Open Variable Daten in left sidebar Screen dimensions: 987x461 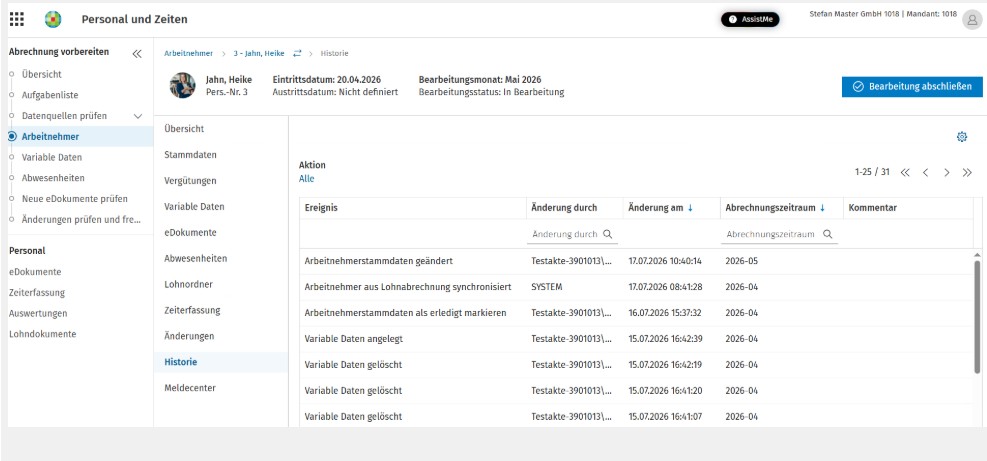[52, 157]
